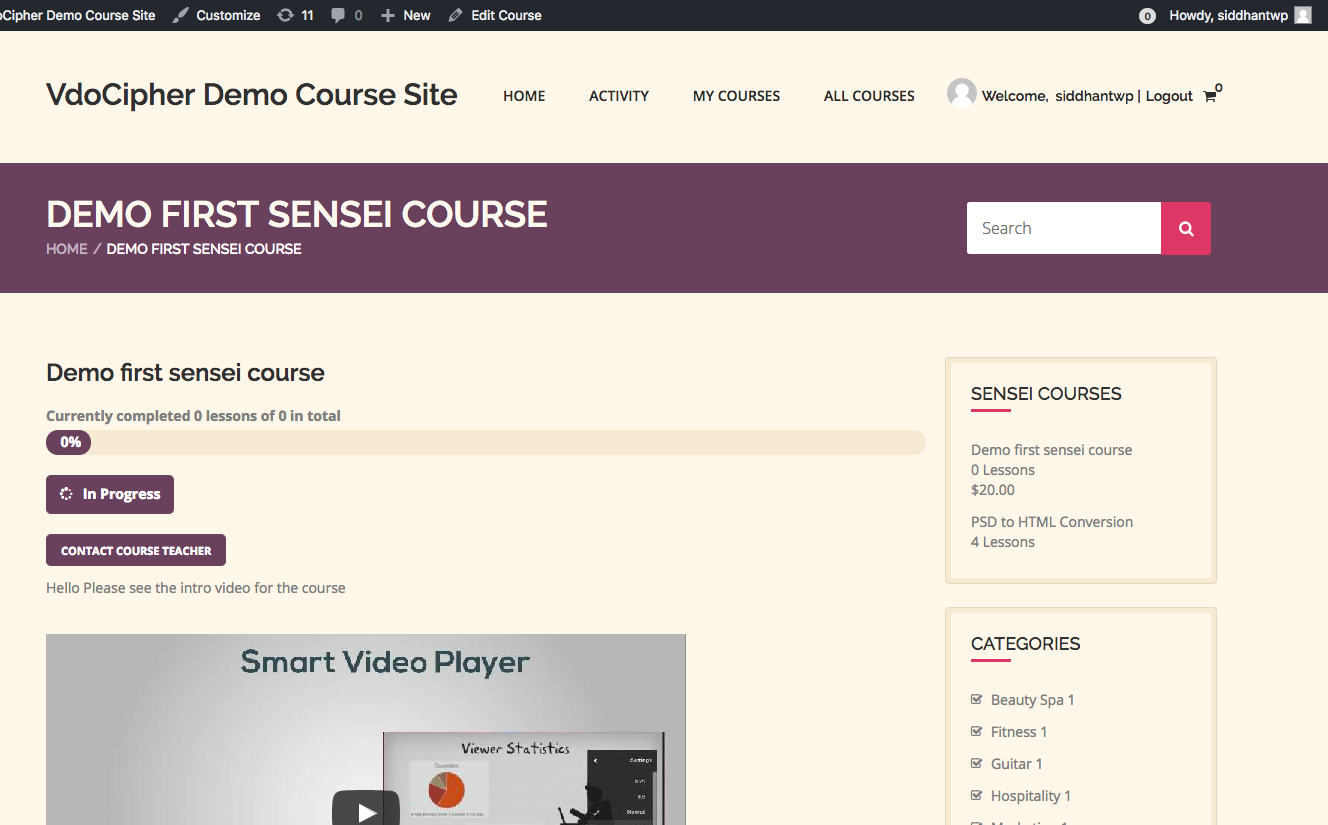Click the notification count bubble near Howdy

pyautogui.click(x=1147, y=16)
